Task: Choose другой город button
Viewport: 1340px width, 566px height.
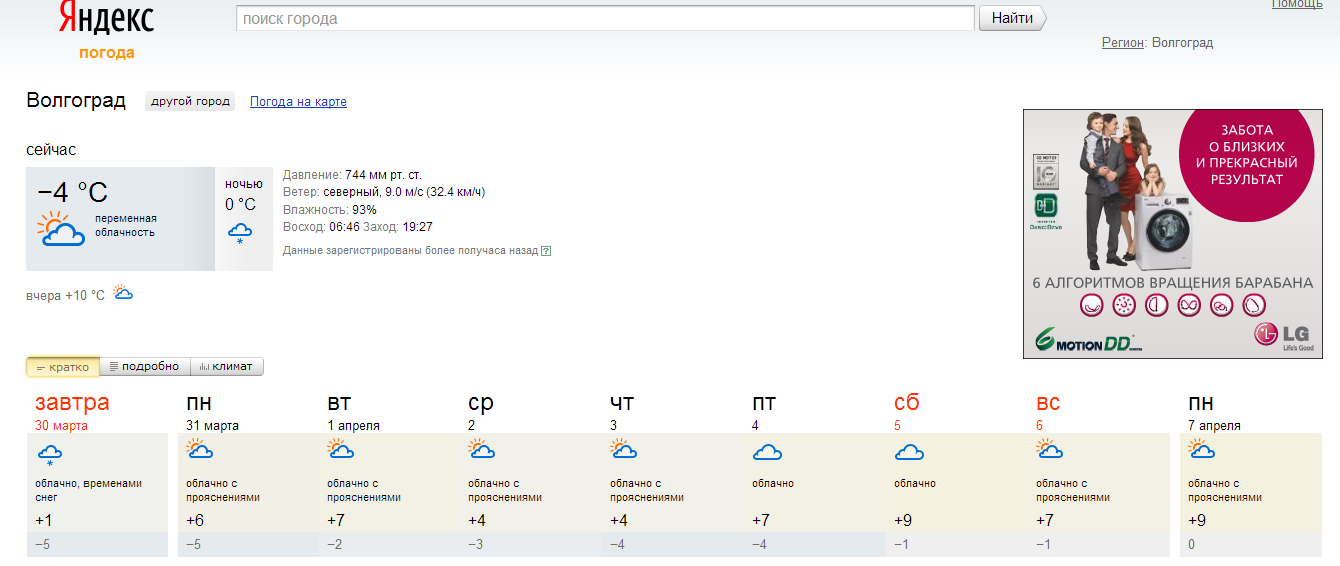Action: tap(190, 101)
